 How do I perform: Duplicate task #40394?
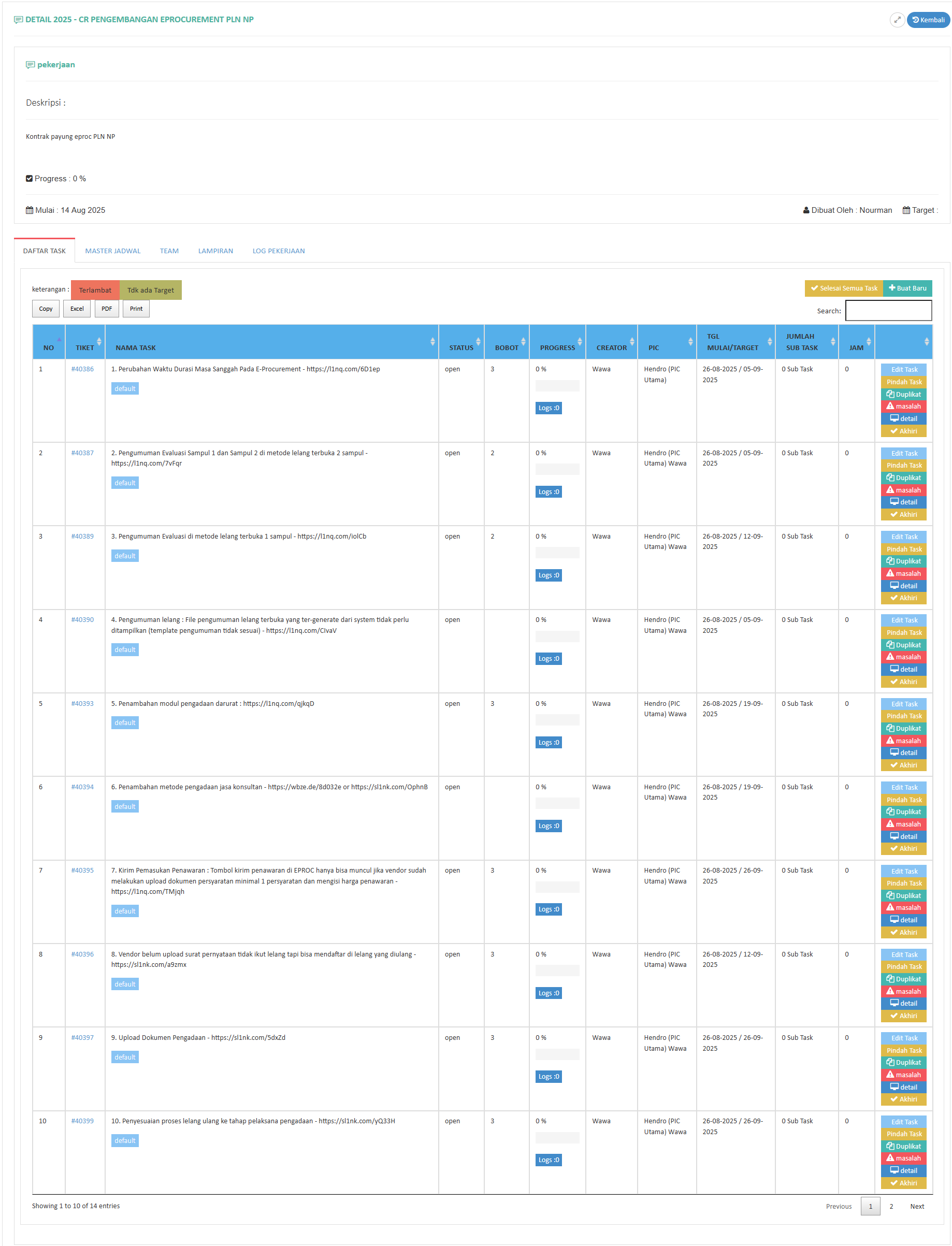pyautogui.click(x=904, y=812)
